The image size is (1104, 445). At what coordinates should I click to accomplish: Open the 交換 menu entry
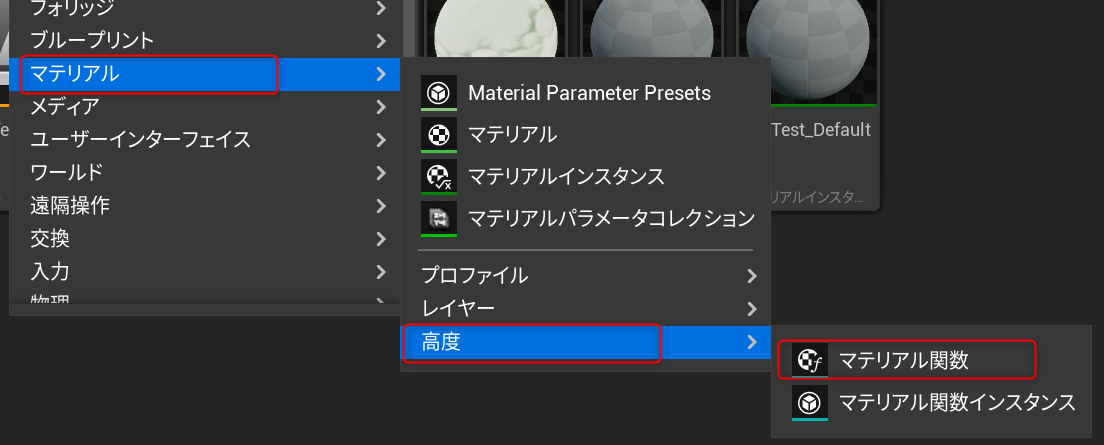pyautogui.click(x=206, y=239)
